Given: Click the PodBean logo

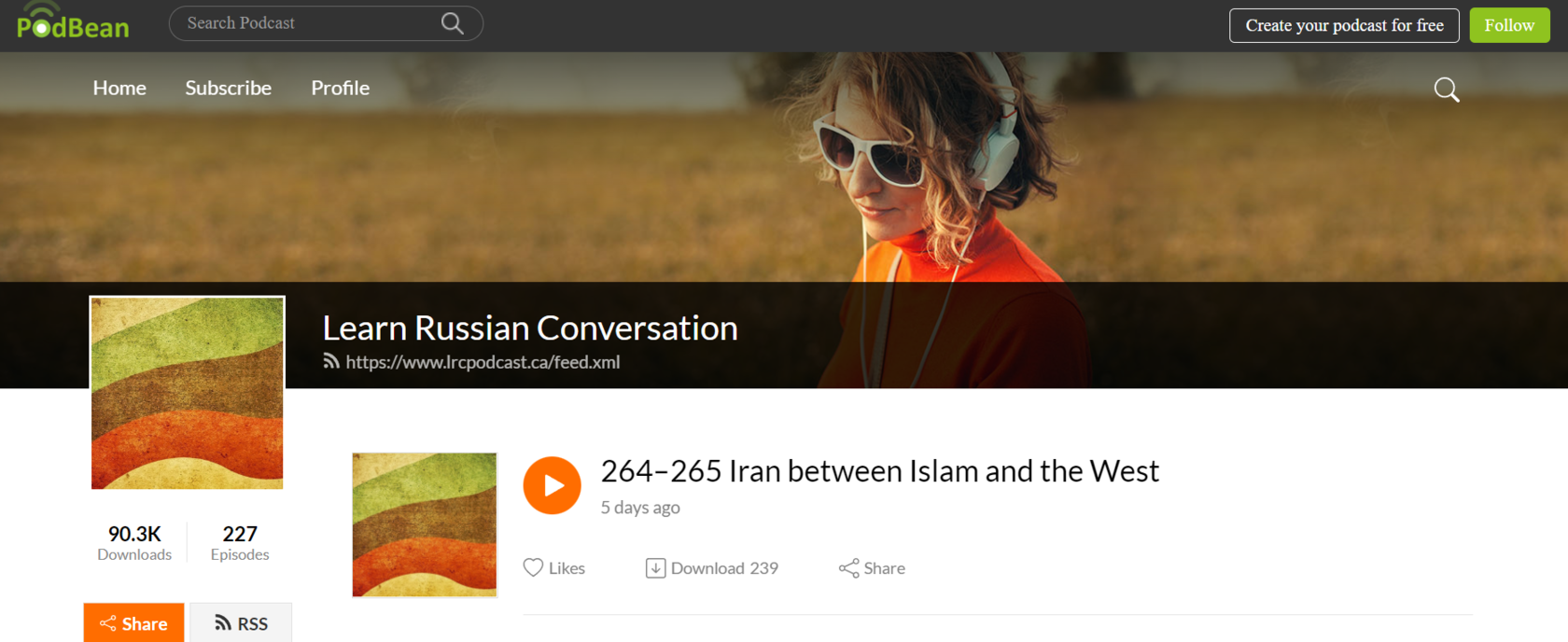Looking at the screenshot, I should [73, 22].
